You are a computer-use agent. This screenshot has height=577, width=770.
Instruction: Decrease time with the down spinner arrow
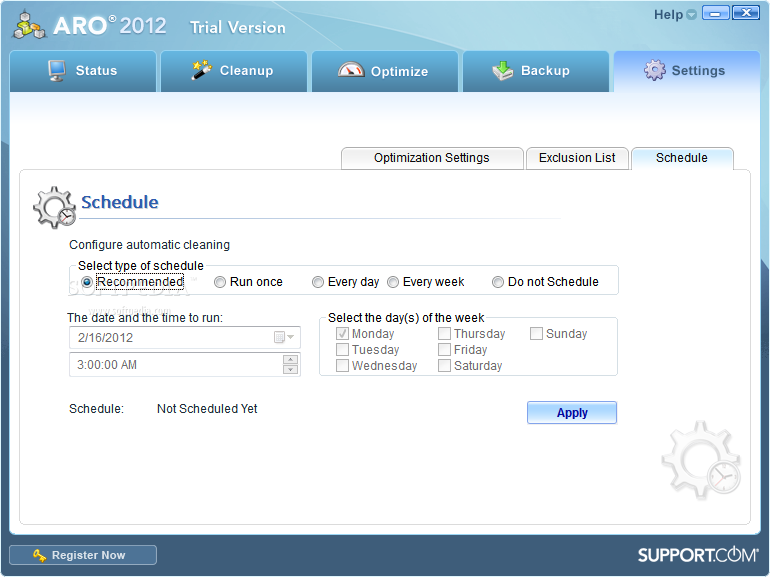pyautogui.click(x=291, y=369)
